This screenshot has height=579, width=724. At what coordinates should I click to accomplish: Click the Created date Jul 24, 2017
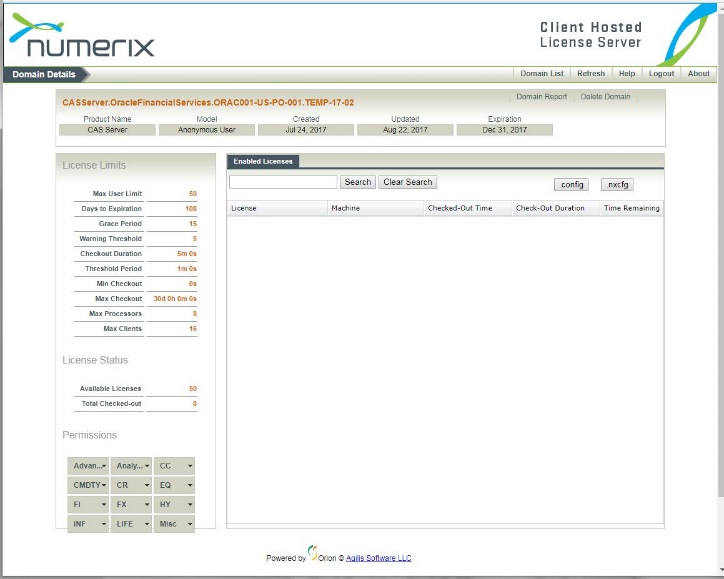(306, 130)
